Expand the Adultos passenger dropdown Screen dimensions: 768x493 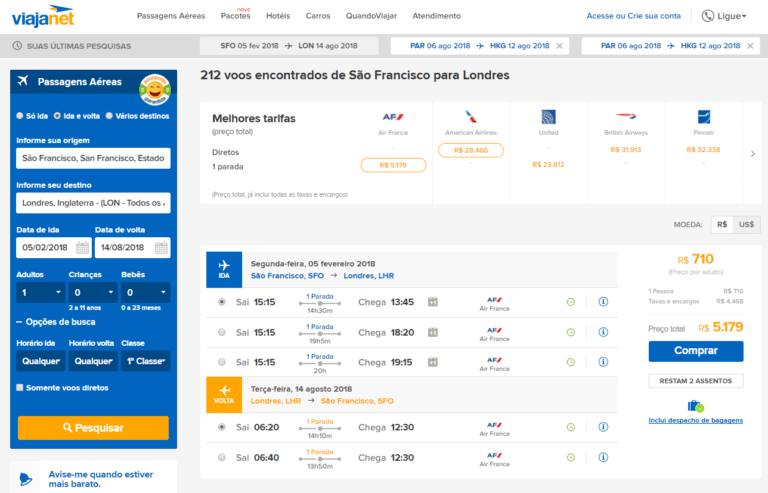[38, 293]
